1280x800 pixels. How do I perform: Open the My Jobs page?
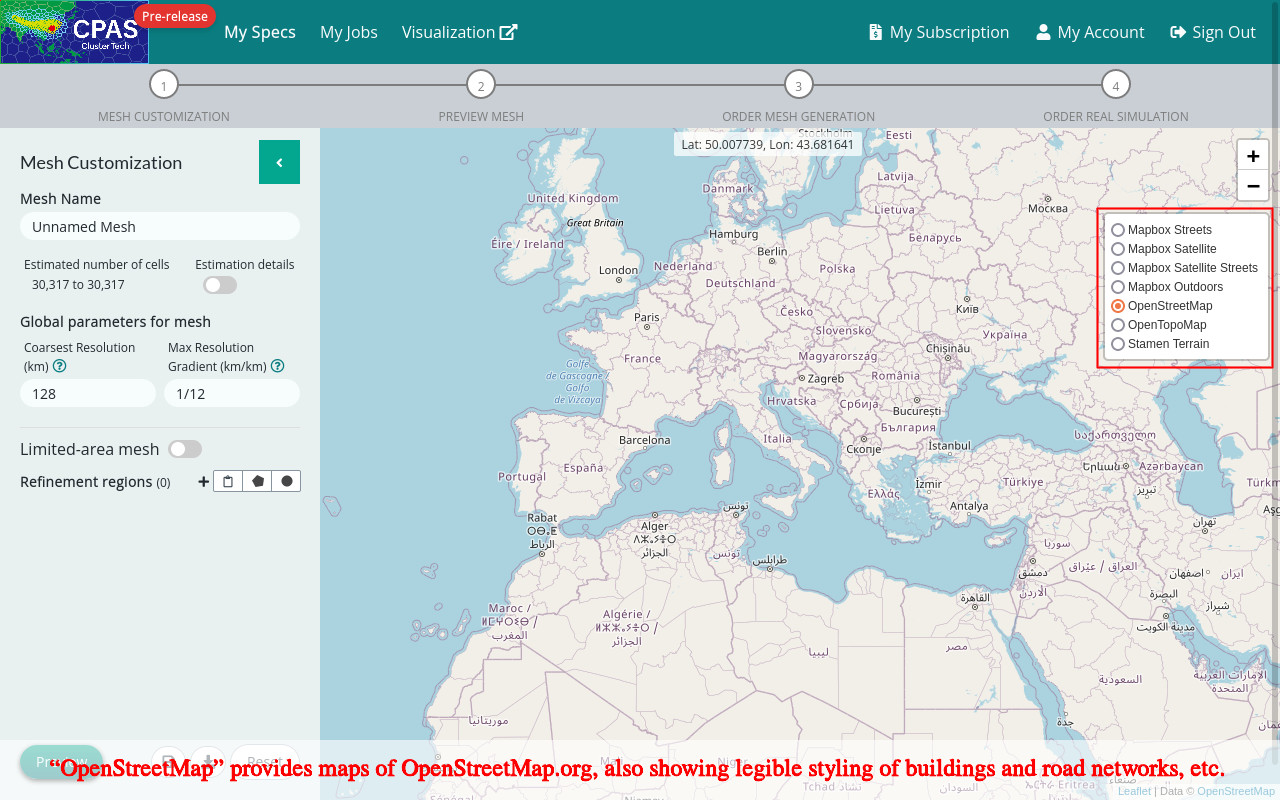(x=349, y=32)
